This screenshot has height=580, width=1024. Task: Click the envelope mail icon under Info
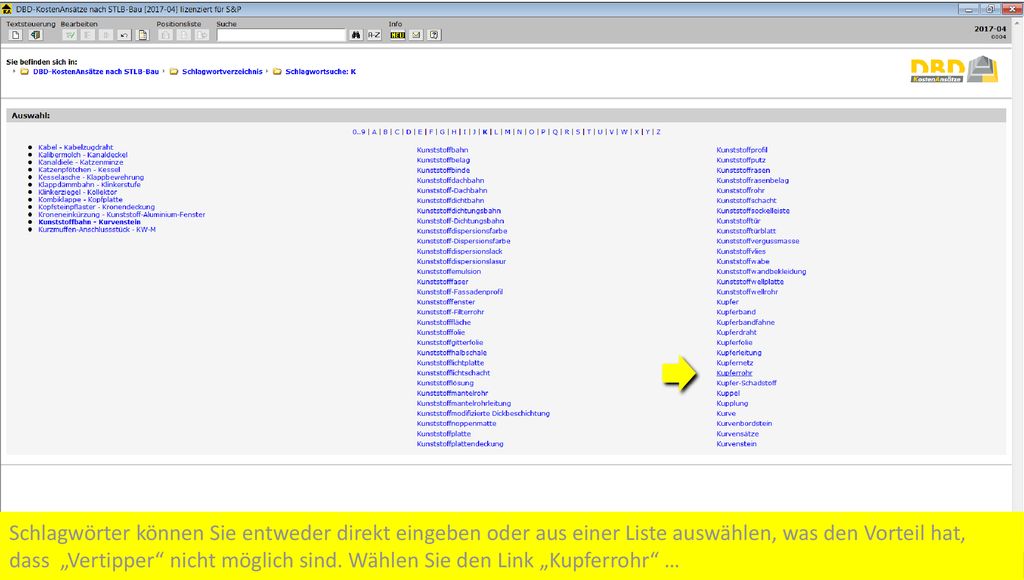pos(416,35)
